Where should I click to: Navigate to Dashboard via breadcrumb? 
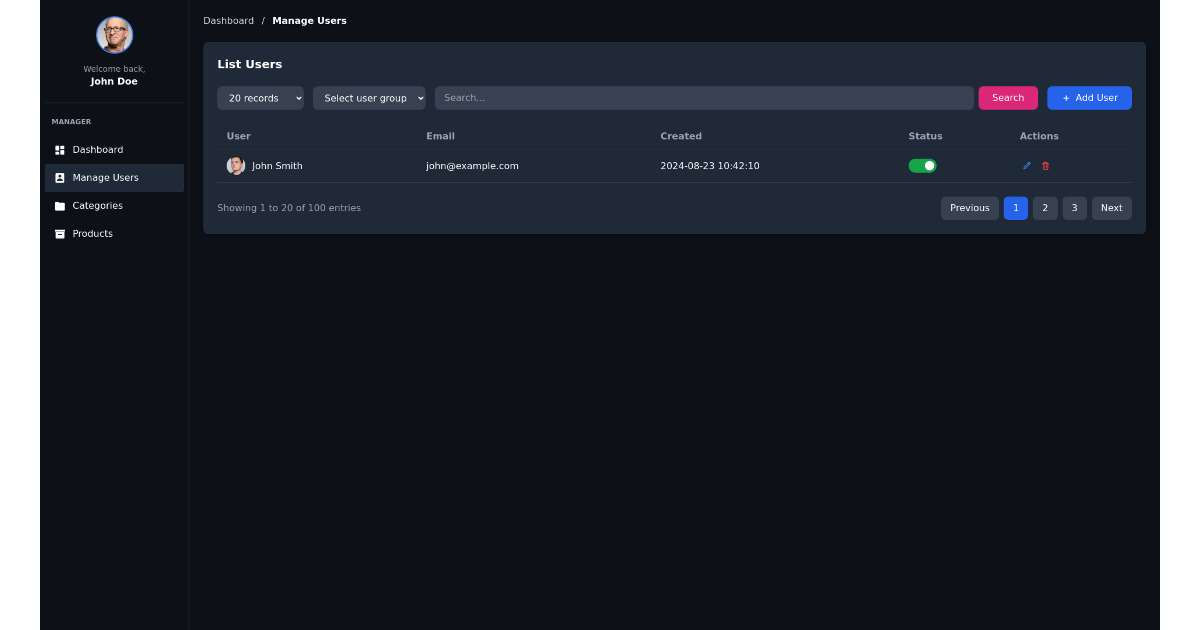click(x=228, y=20)
